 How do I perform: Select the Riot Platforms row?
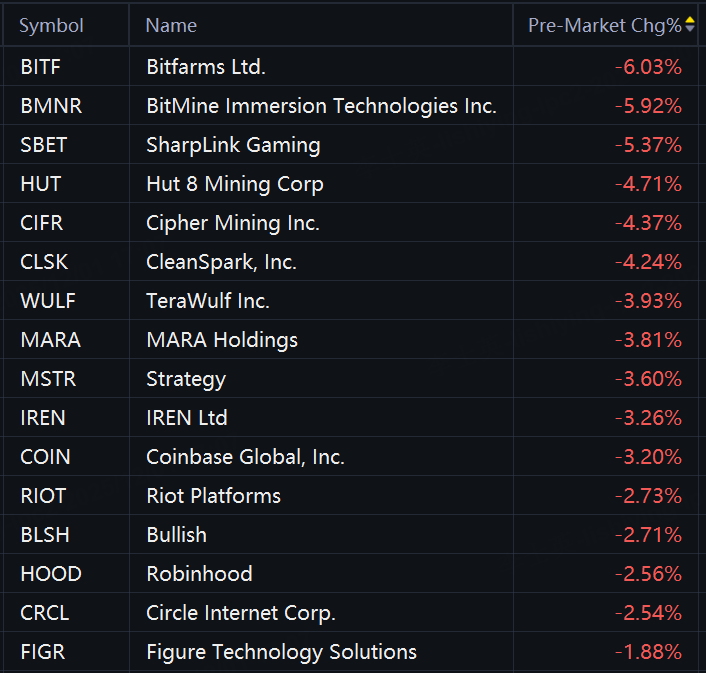point(213,496)
